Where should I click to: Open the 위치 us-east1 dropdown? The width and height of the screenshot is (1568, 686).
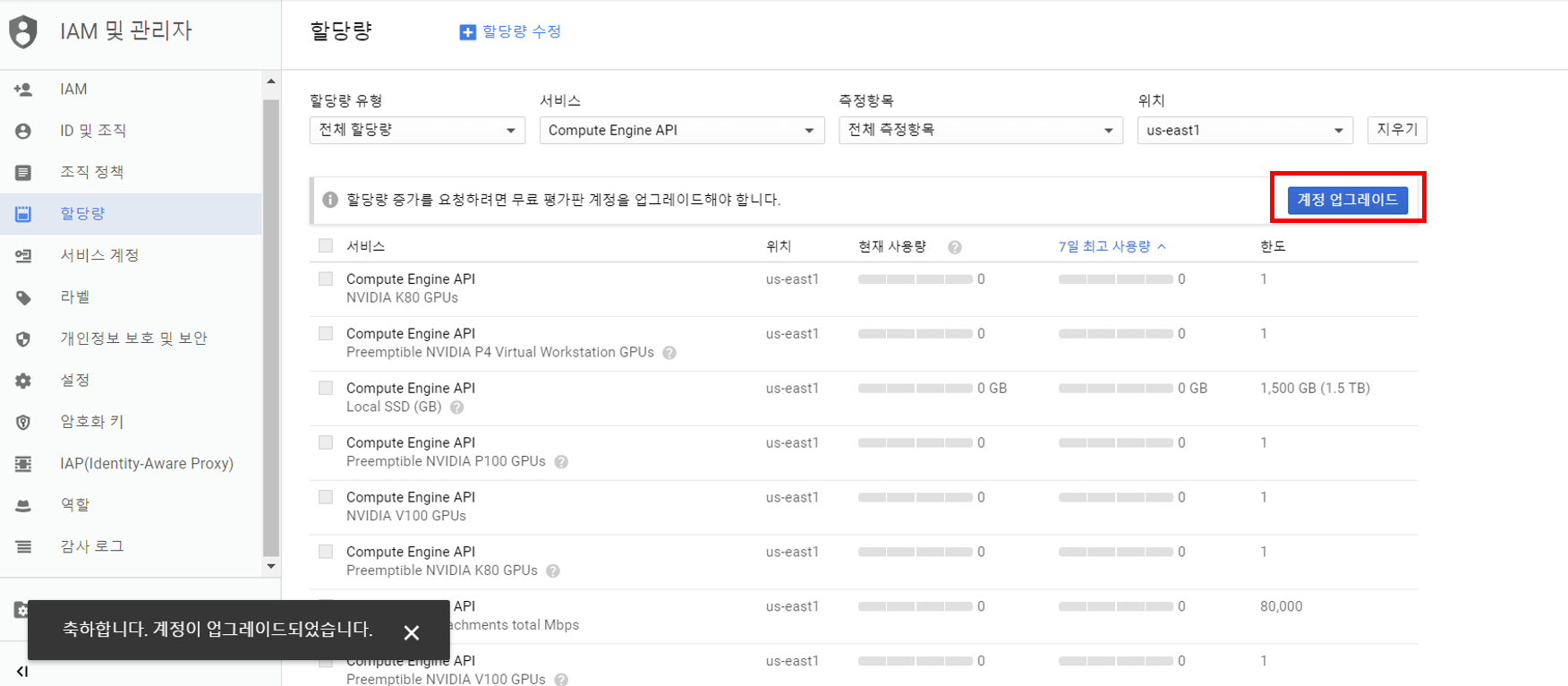1245,130
